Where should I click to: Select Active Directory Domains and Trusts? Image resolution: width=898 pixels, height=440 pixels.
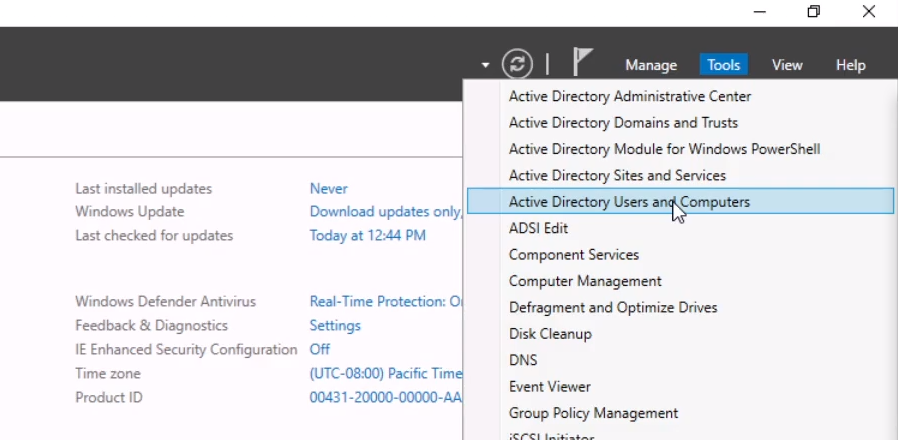623,123
